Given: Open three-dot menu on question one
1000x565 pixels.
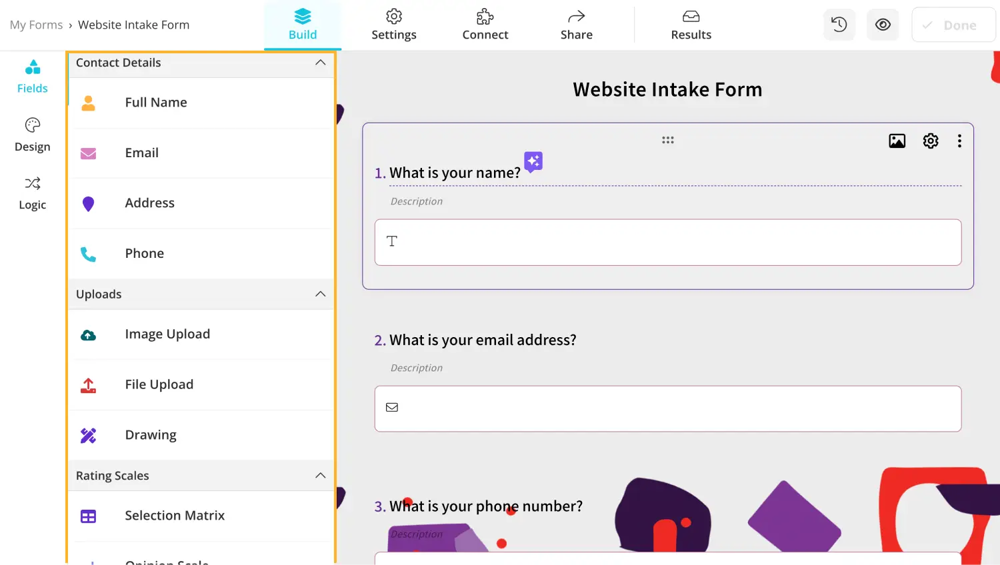Looking at the screenshot, I should [959, 141].
